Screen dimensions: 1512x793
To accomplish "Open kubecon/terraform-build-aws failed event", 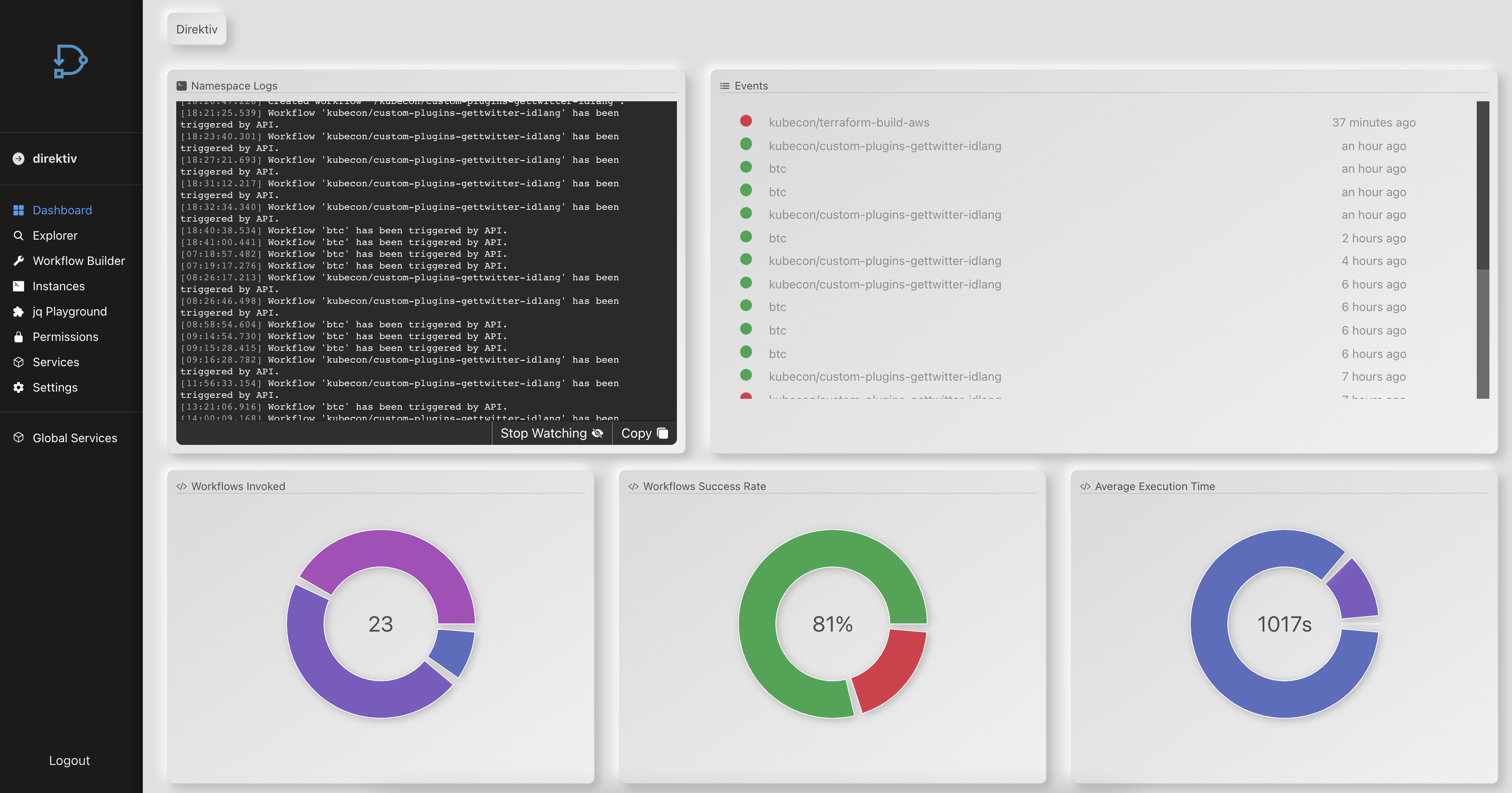I will [x=849, y=122].
